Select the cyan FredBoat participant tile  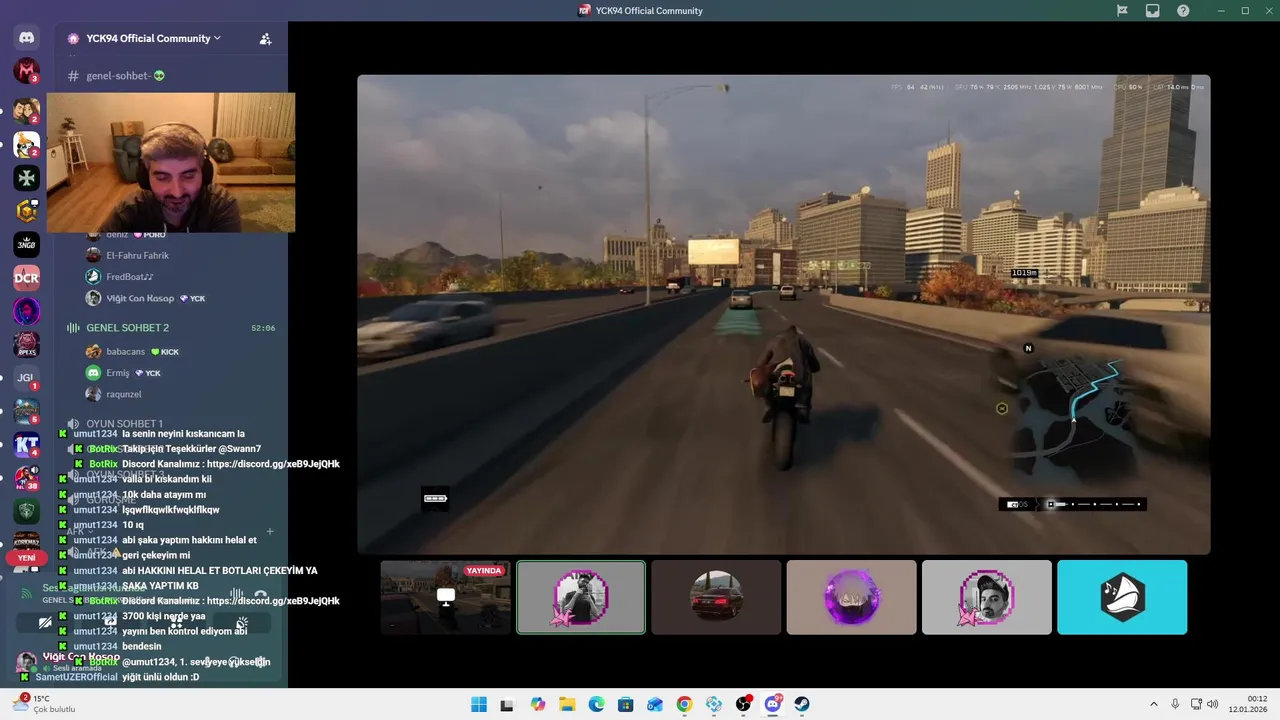(x=1122, y=597)
